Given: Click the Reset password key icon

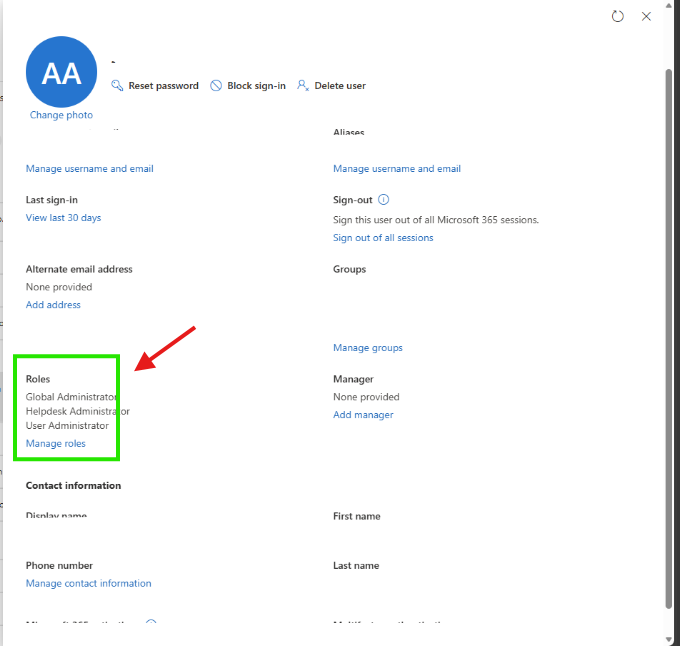Looking at the screenshot, I should point(117,85).
